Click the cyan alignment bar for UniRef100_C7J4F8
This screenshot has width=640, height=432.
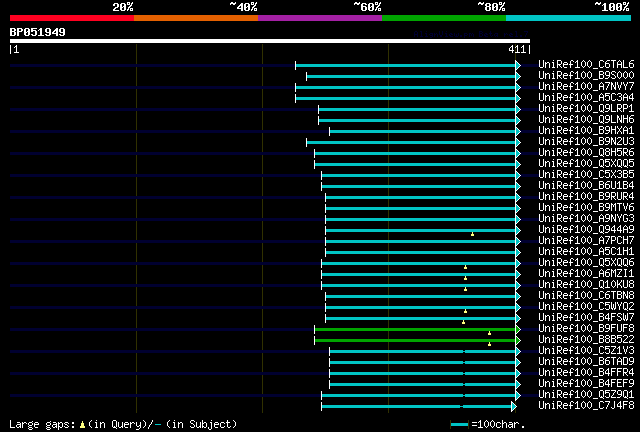tap(416, 406)
